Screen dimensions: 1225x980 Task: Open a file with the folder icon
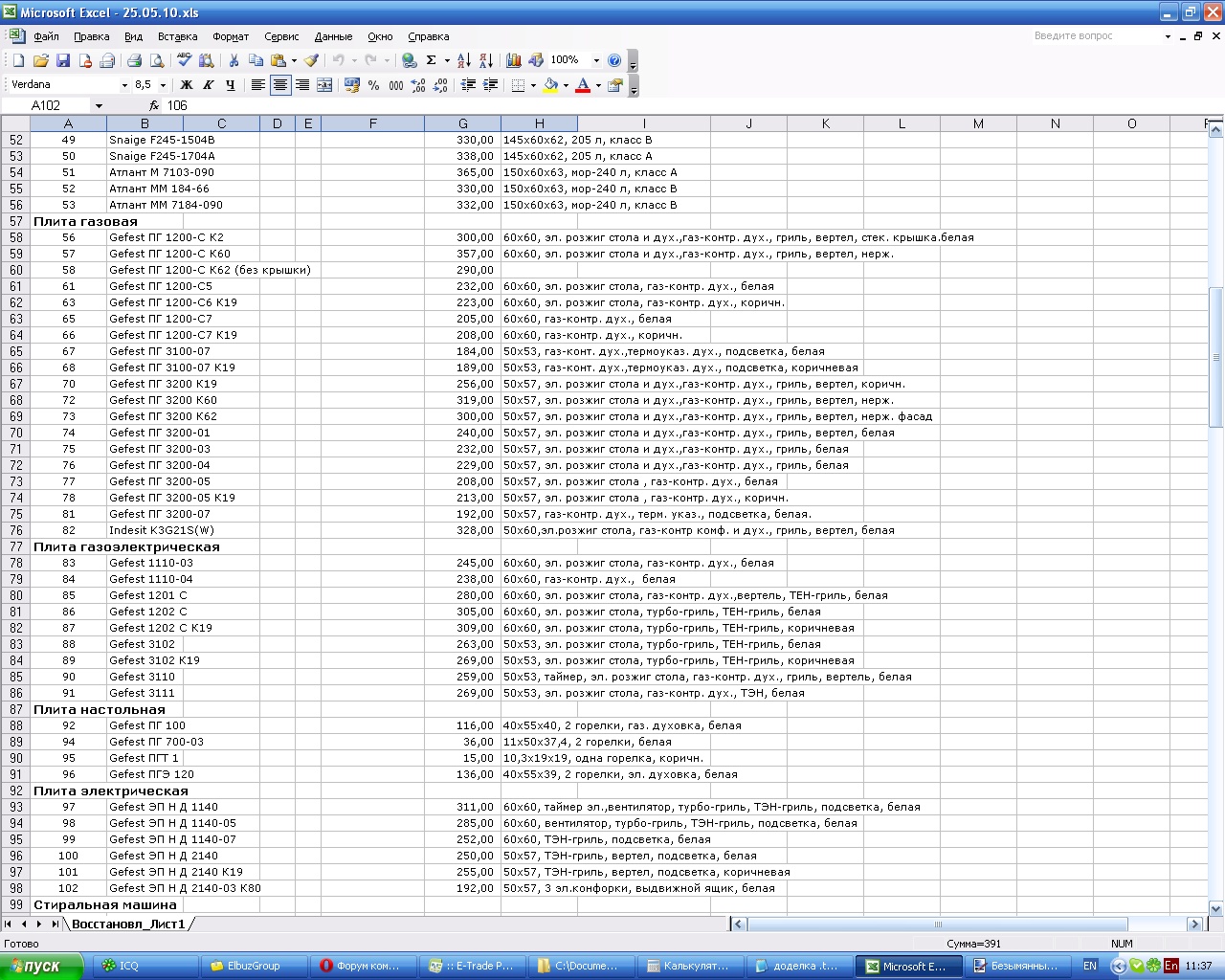coord(41,60)
